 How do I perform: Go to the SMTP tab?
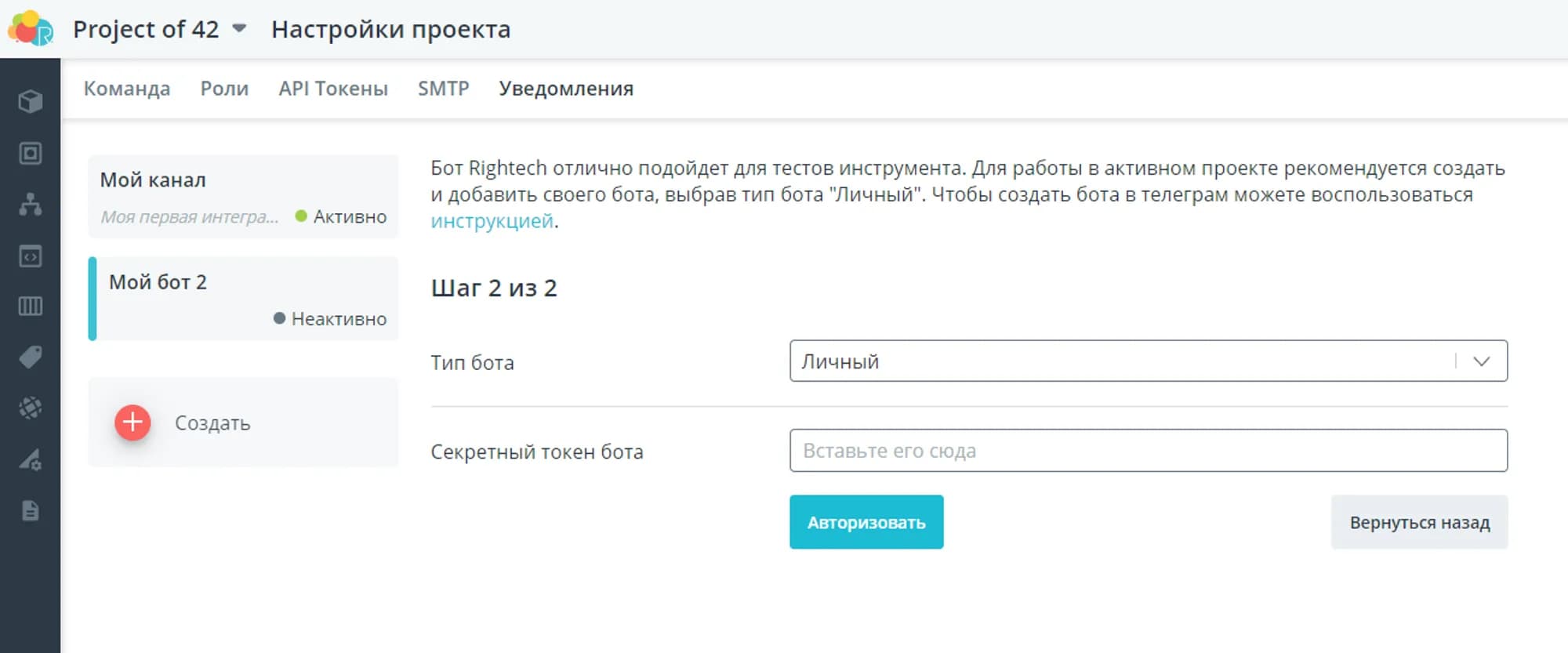click(443, 89)
